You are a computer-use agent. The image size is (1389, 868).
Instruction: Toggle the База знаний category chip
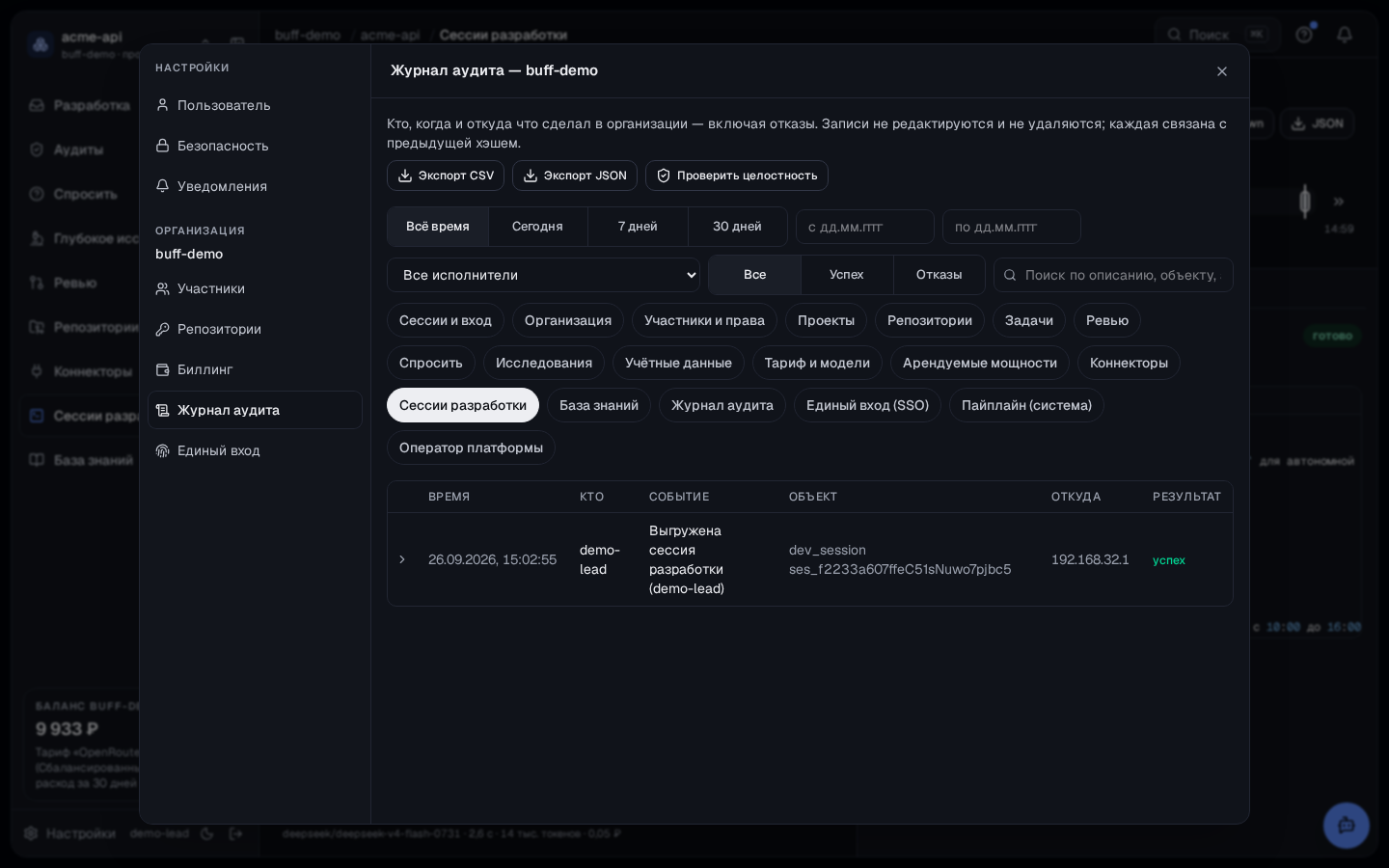coord(599,405)
